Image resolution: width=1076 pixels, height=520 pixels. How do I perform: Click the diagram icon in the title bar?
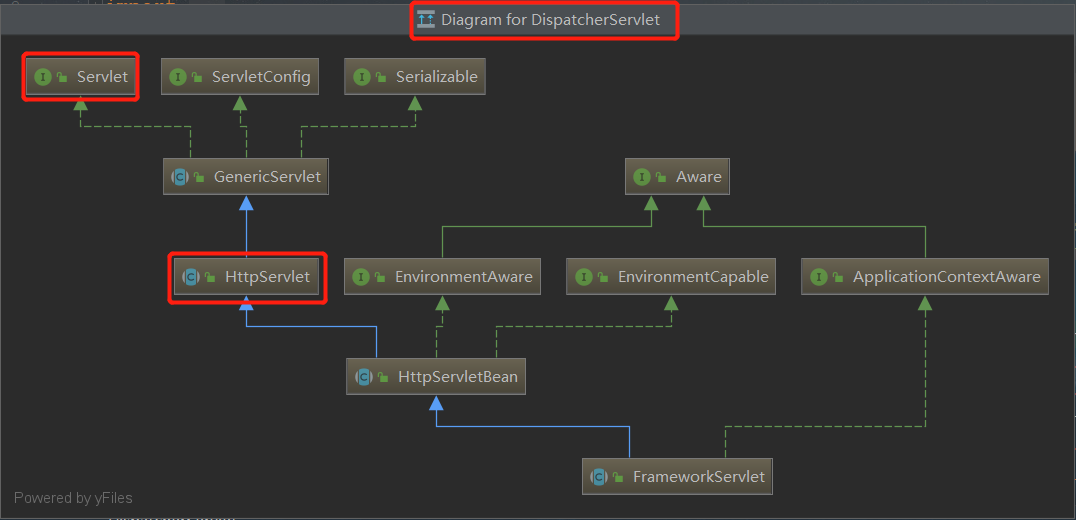pos(426,19)
